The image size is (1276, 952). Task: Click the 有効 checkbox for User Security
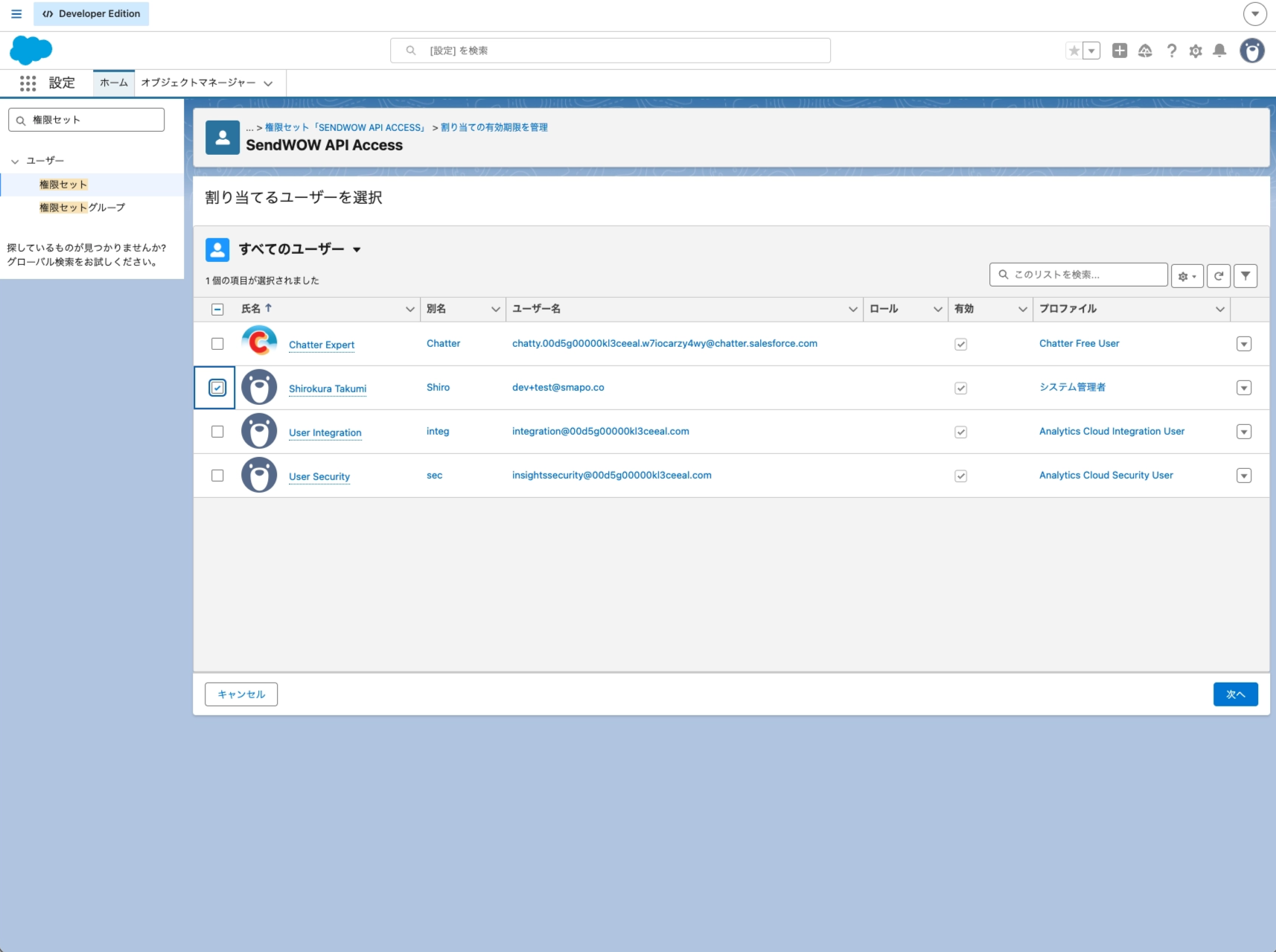tap(961, 476)
